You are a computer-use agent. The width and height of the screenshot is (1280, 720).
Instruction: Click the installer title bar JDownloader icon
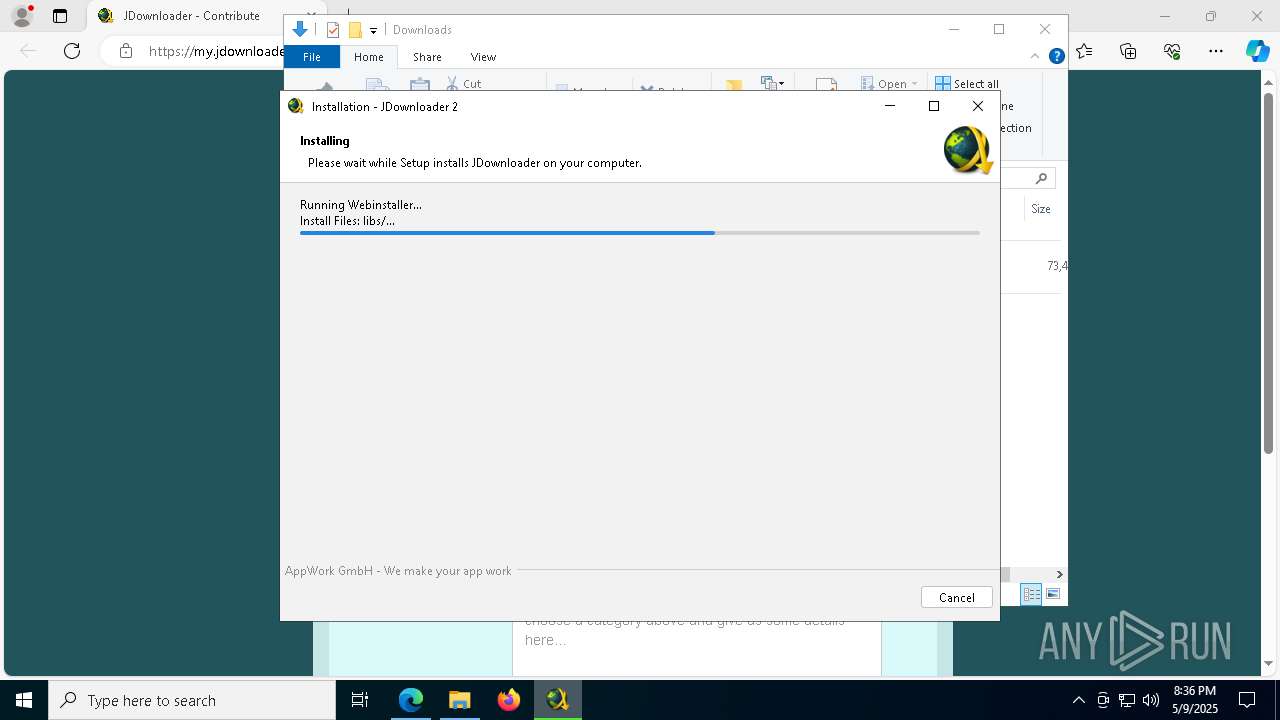coord(295,106)
